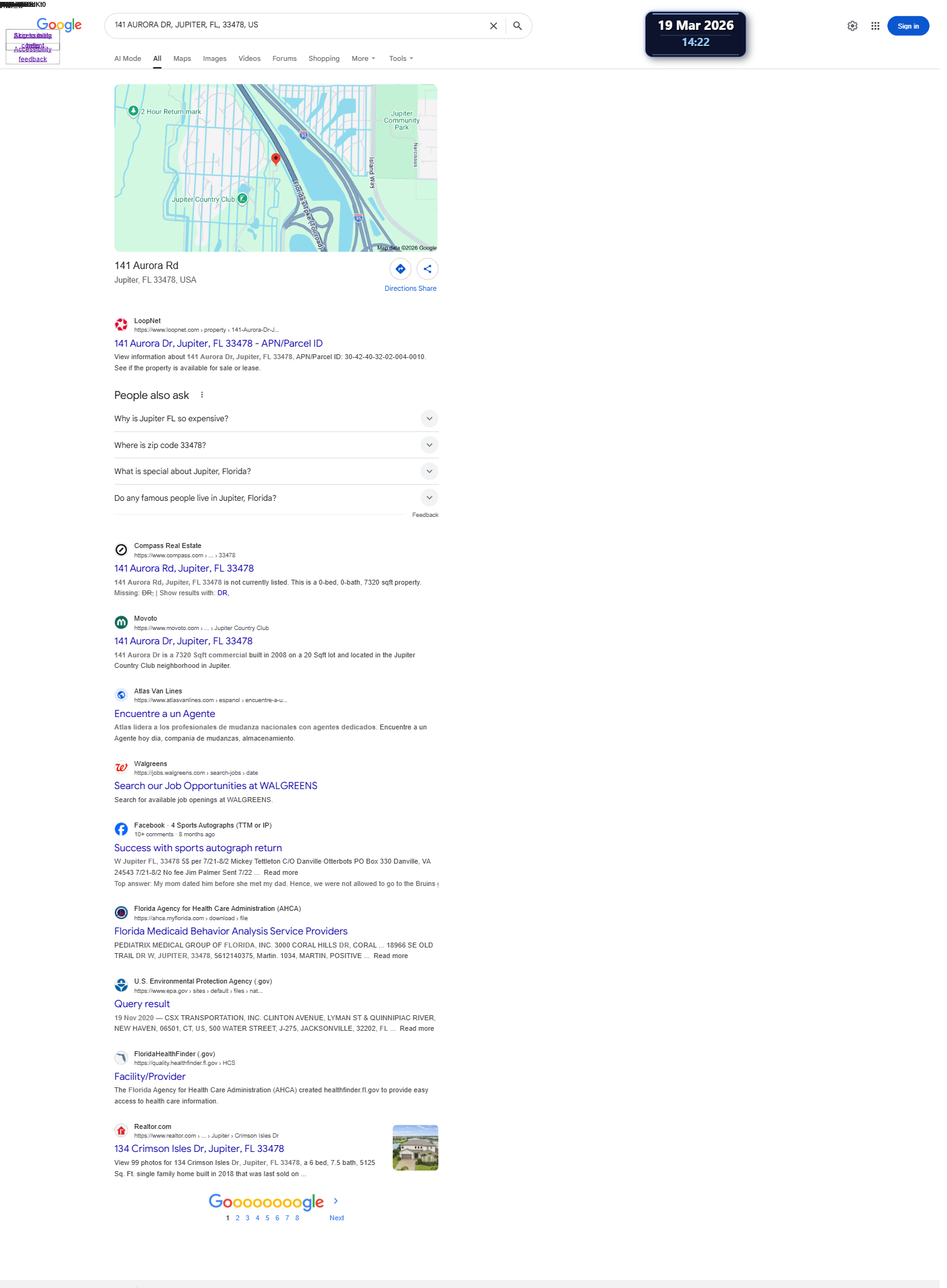Click the Share icon beside Directions
Image resolution: width=947 pixels, height=1288 pixels.
point(428,269)
